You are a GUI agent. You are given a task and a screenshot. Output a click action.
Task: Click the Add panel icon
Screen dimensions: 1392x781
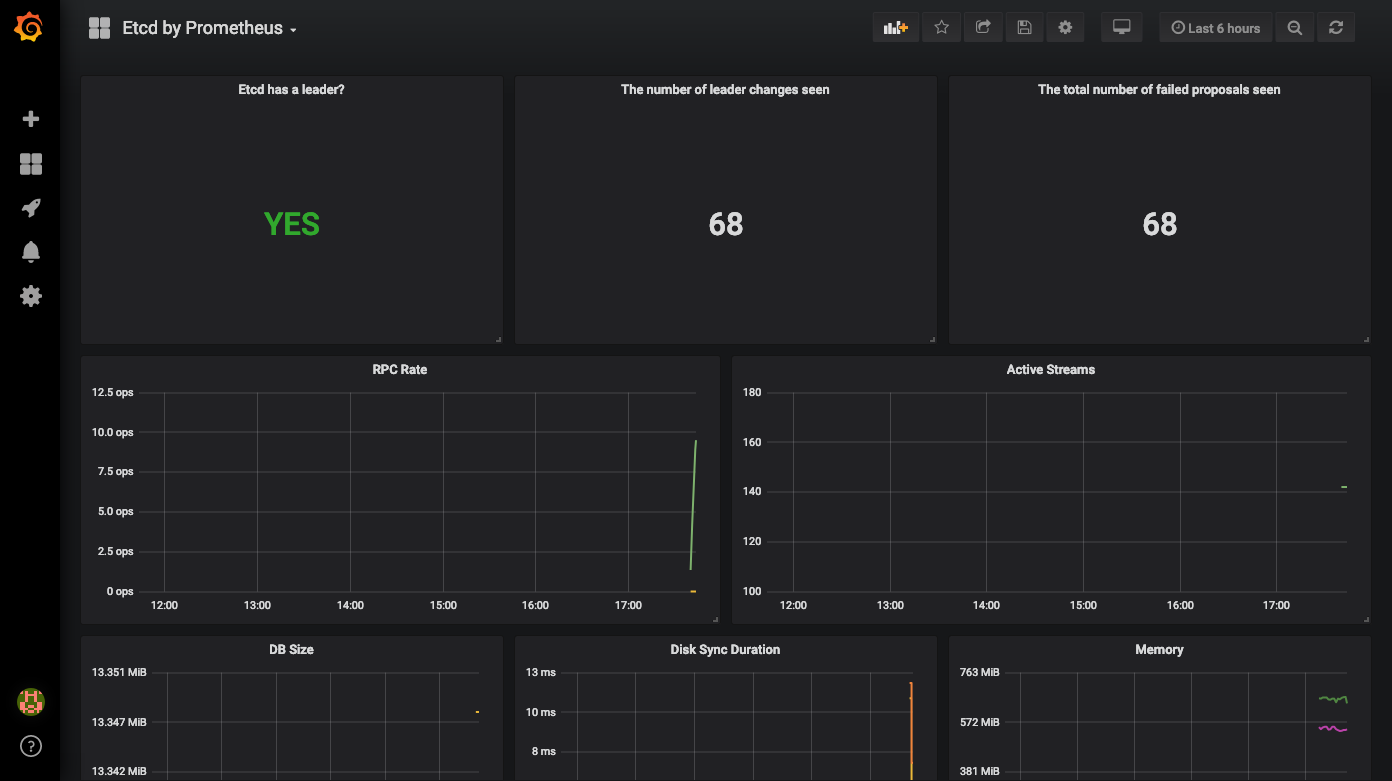point(895,28)
